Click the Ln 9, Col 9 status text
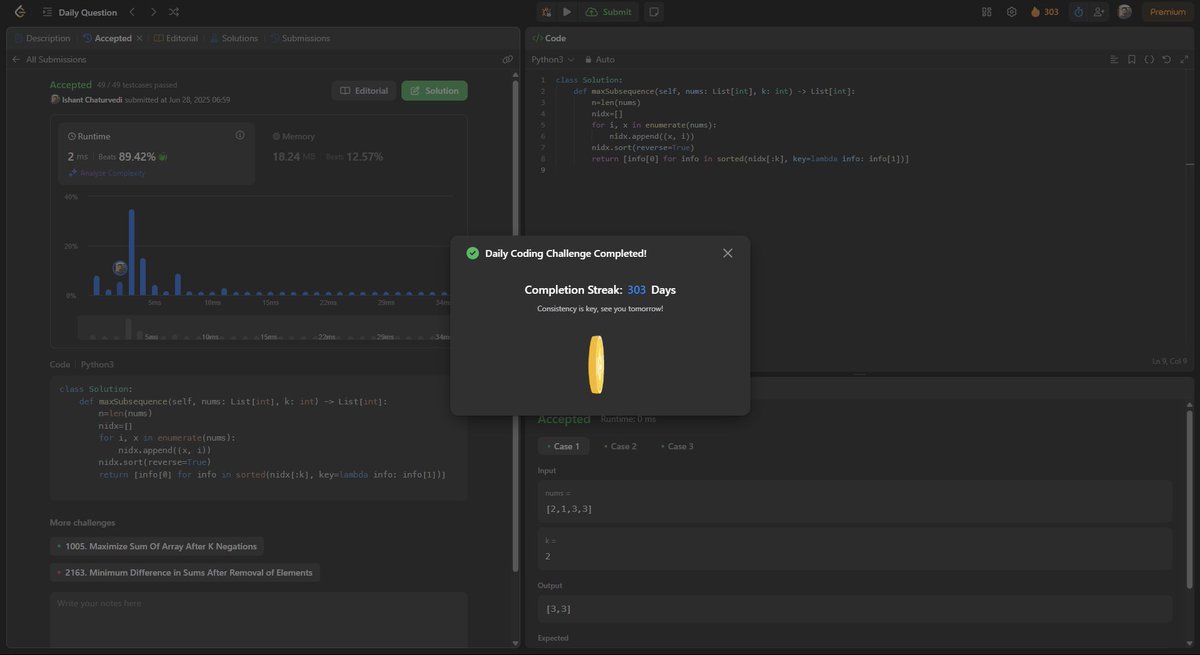The height and width of the screenshot is (655, 1200). [x=1171, y=361]
